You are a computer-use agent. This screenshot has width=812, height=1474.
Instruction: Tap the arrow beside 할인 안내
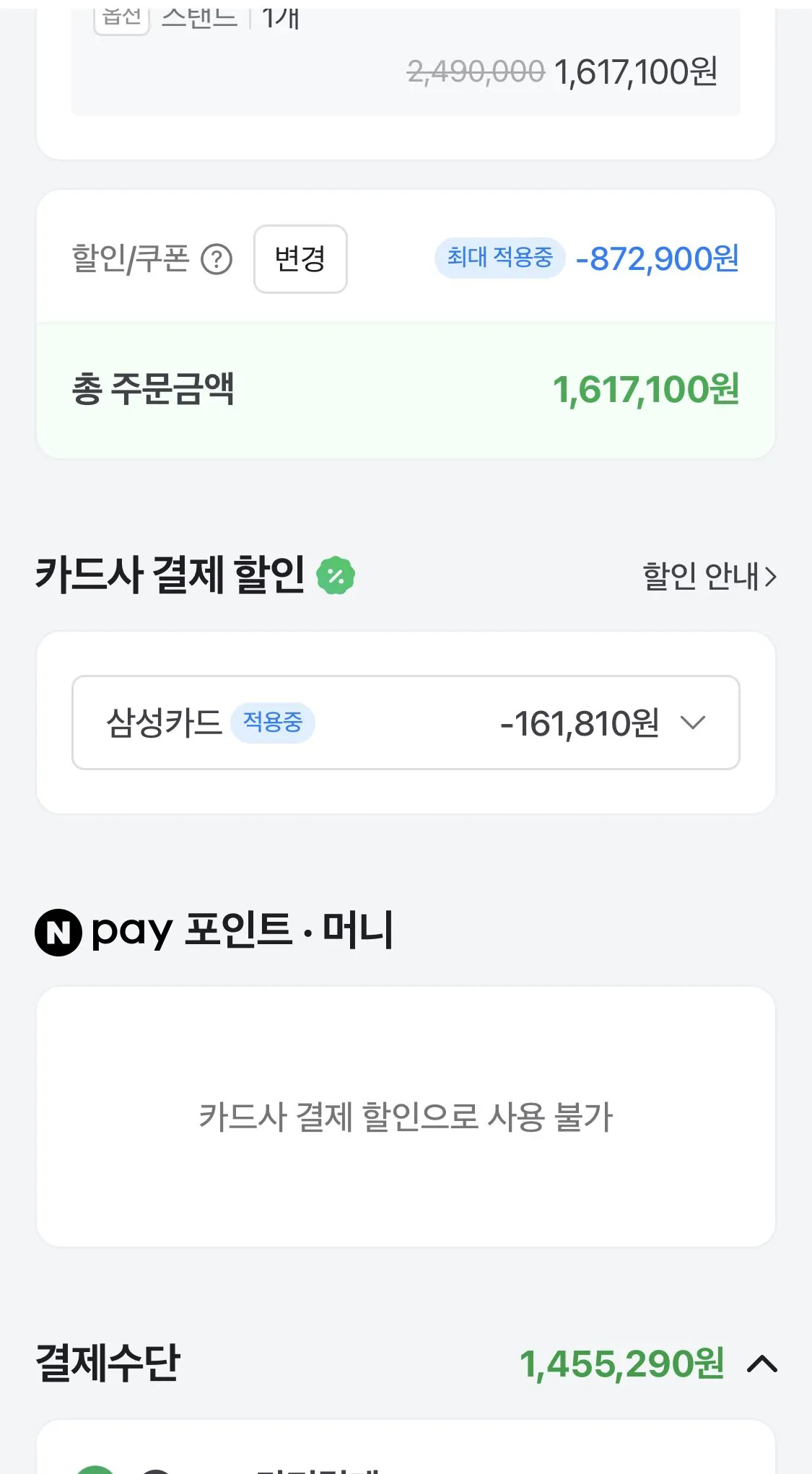click(770, 577)
